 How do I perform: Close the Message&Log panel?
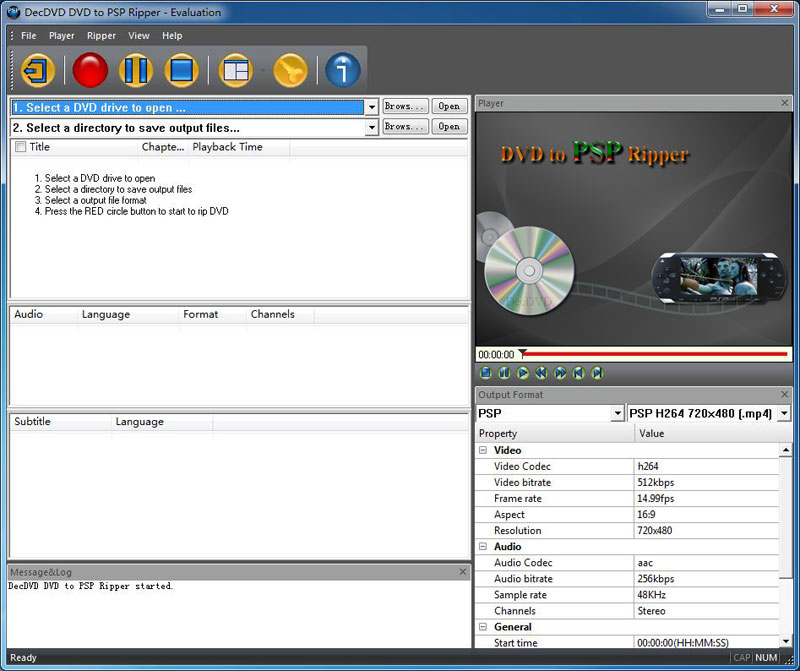tap(463, 572)
